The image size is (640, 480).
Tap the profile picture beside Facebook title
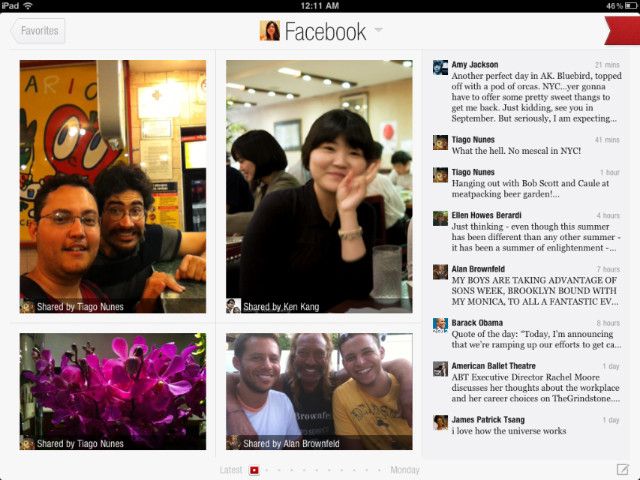click(269, 31)
